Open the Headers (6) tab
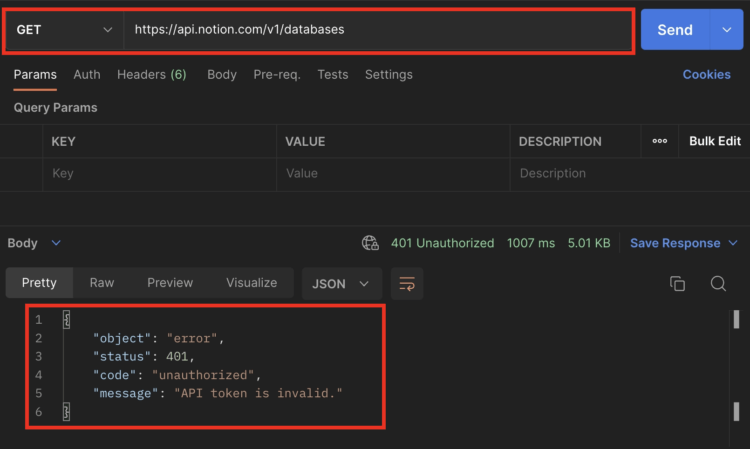Viewport: 750px width, 449px height. (x=151, y=74)
